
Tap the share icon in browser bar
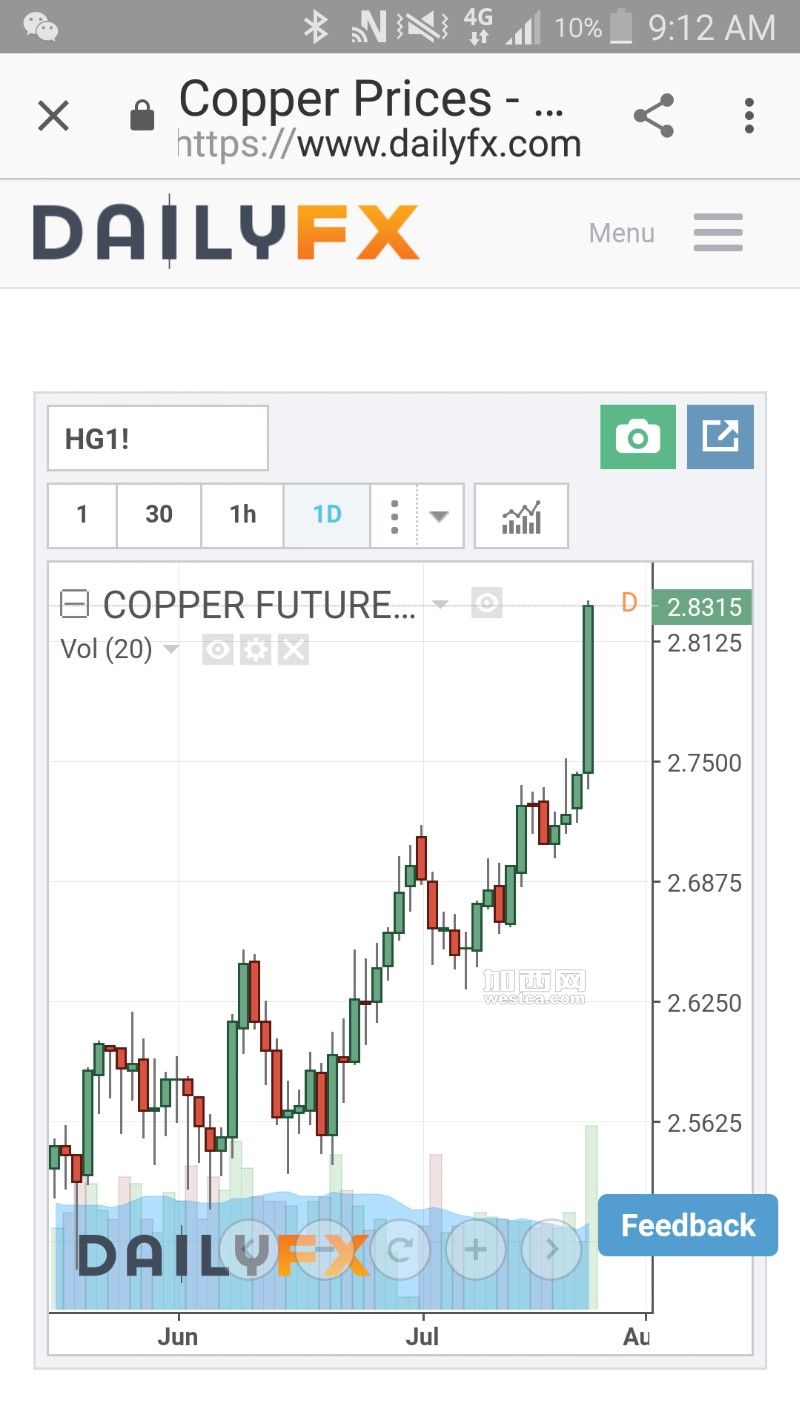coord(654,116)
